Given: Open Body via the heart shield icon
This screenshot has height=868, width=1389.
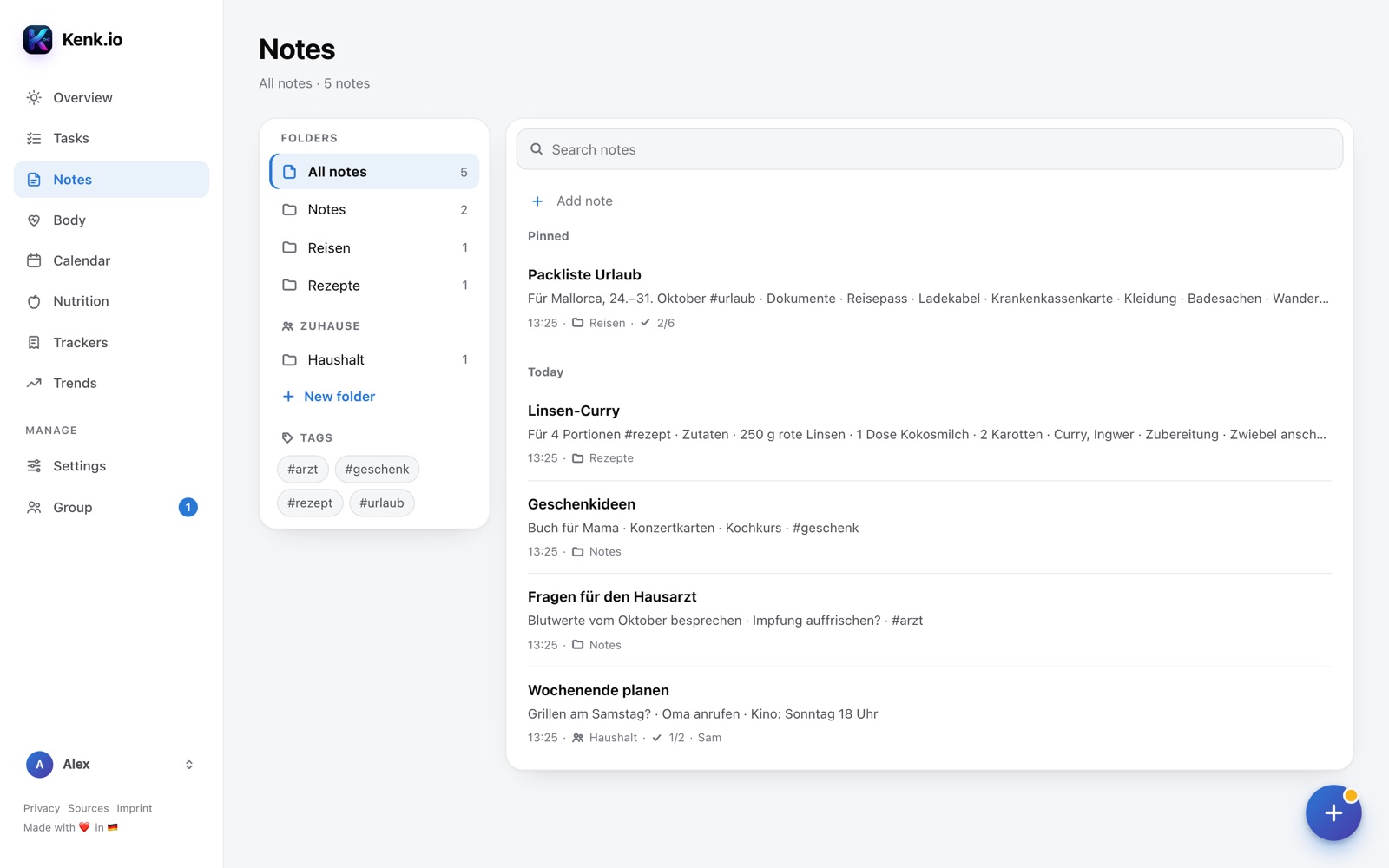Looking at the screenshot, I should coord(34,220).
